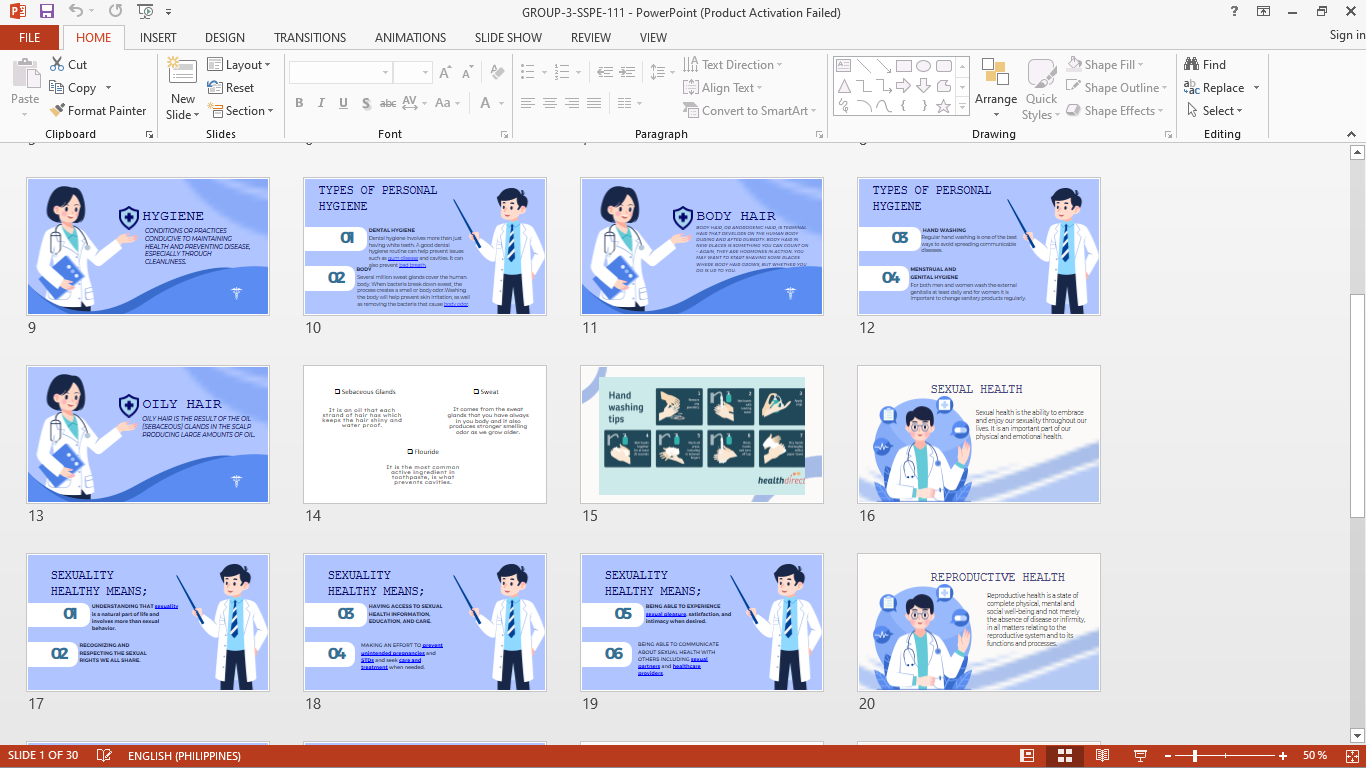Undo the last action
The image size is (1366, 768).
pyautogui.click(x=76, y=12)
